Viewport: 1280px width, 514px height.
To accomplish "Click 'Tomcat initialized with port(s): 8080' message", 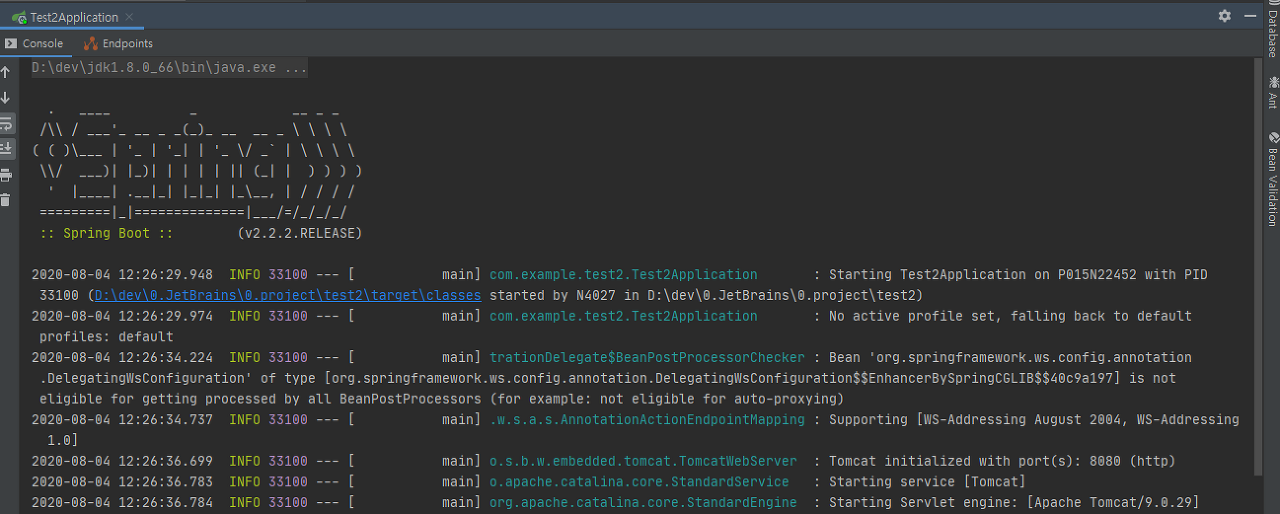I will pos(1002,461).
